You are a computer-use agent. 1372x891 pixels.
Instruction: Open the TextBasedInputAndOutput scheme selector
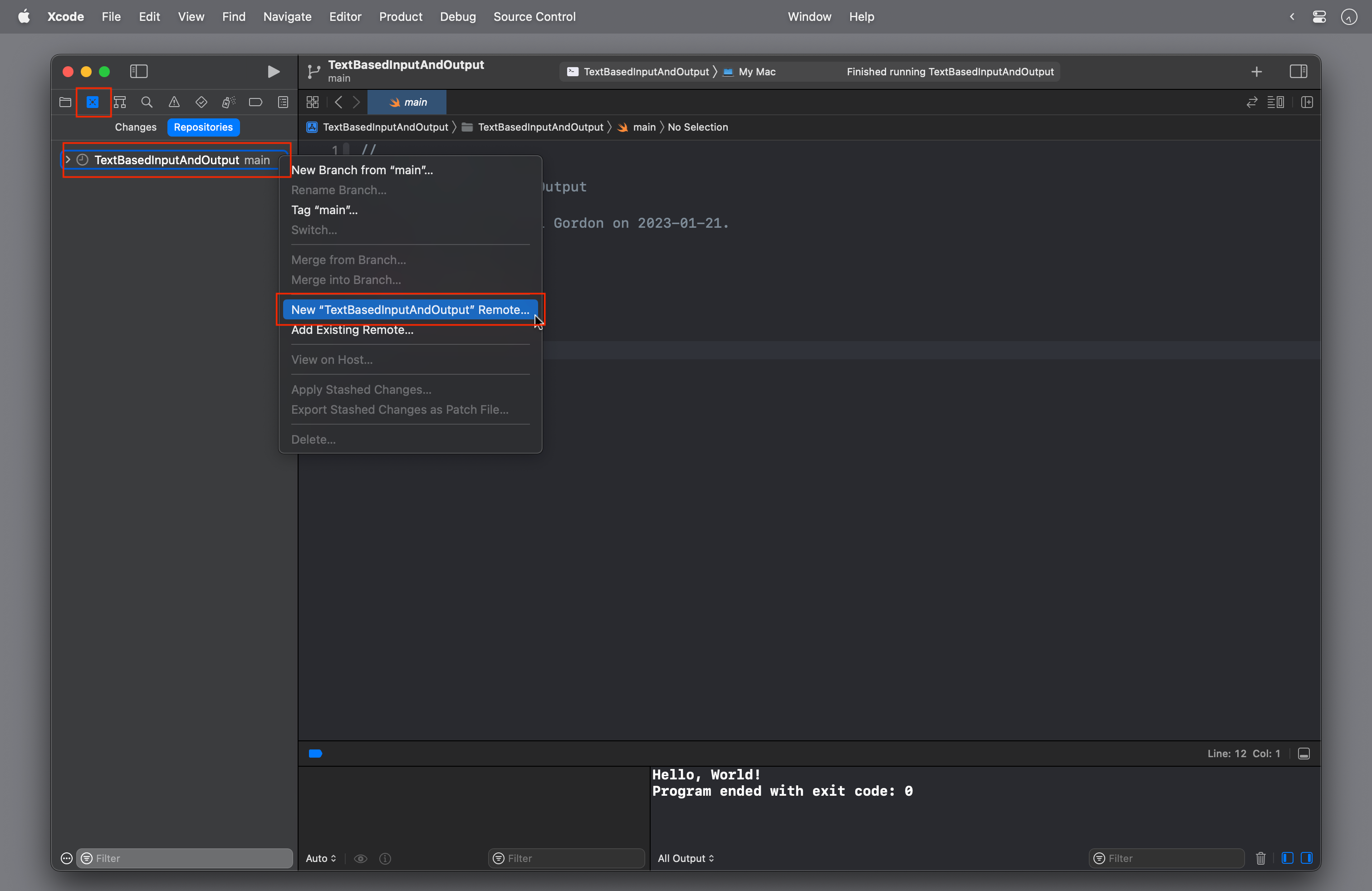point(638,72)
